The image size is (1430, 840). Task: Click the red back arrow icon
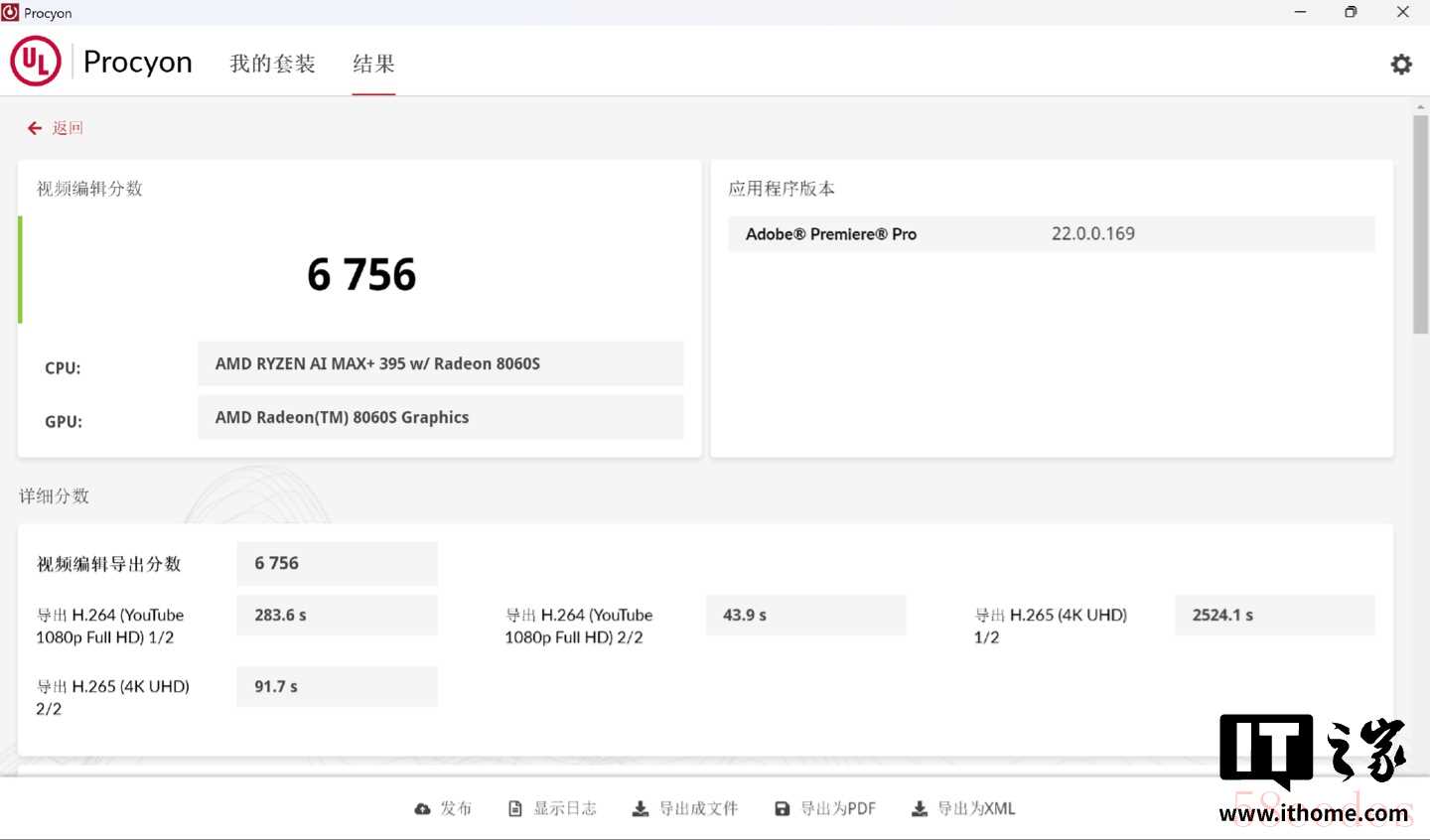[35, 128]
